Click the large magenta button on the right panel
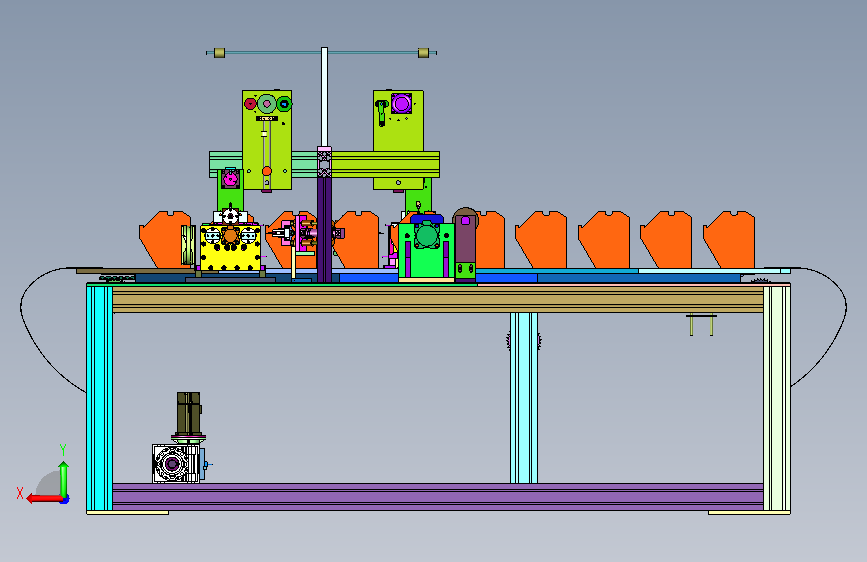Screen dimensions: 867x562 (x=401, y=103)
